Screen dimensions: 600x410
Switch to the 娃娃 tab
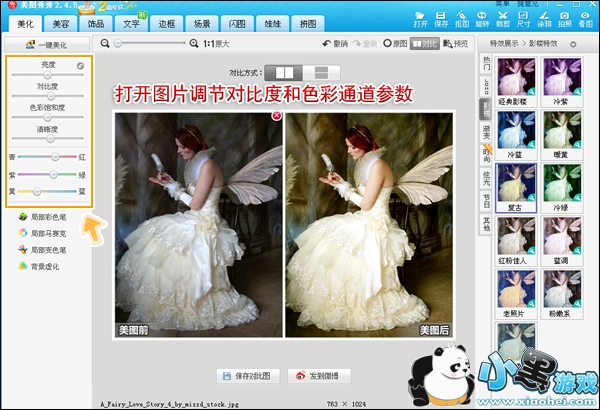click(272, 24)
